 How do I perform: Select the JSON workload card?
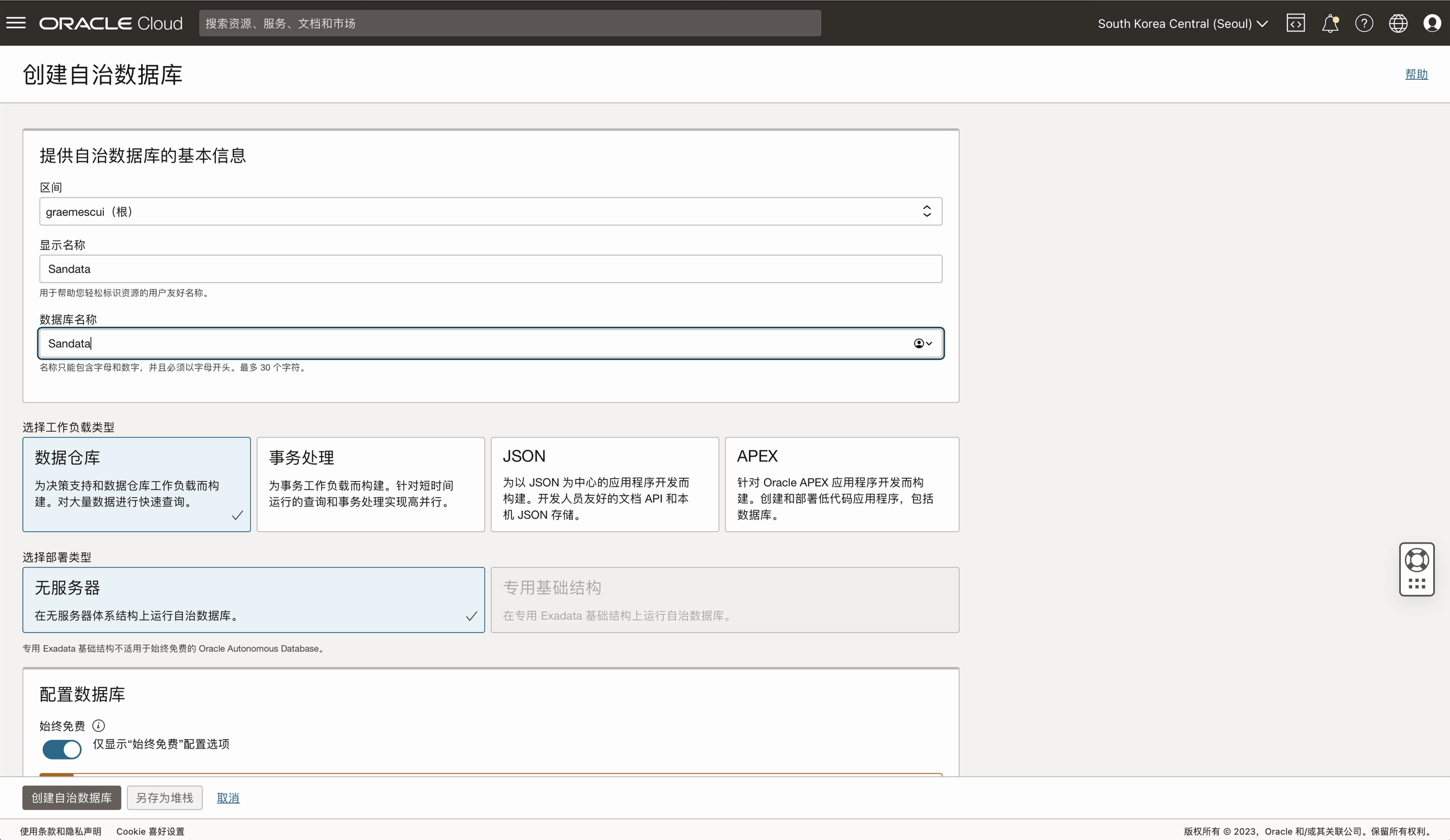pos(605,484)
